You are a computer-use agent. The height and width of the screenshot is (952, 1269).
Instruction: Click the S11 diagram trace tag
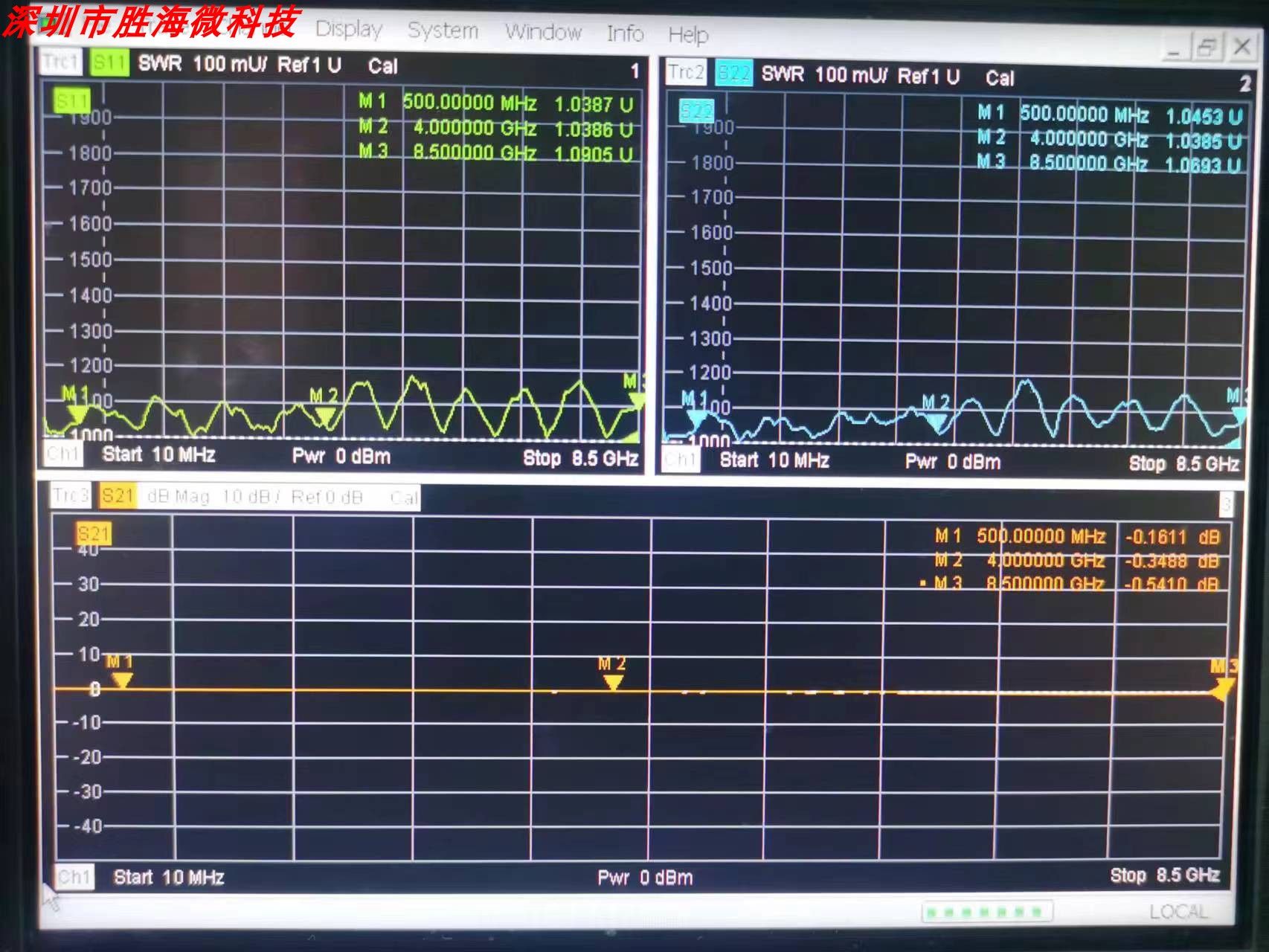71,100
